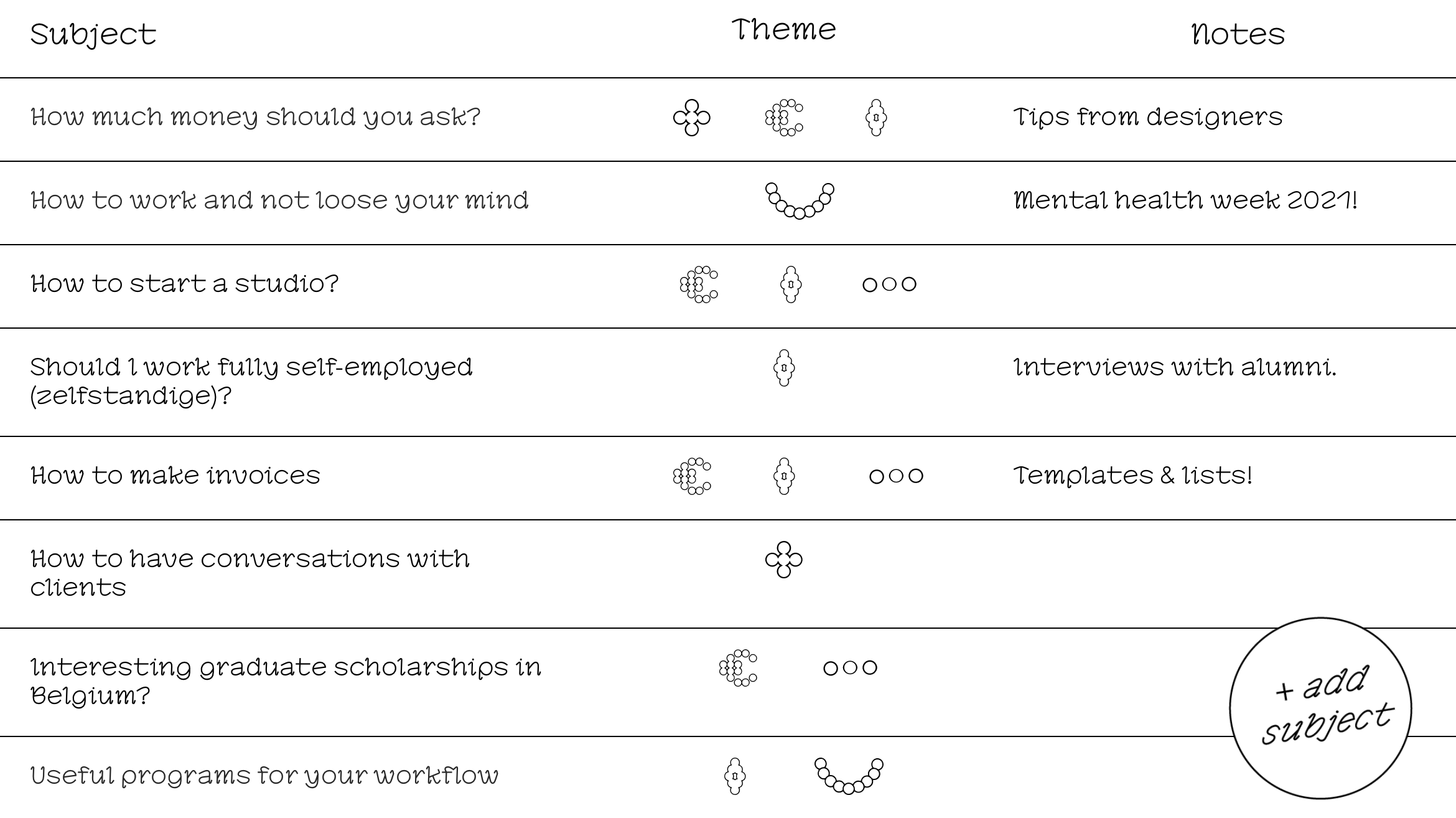Click the beaded C icon in money row

click(x=783, y=118)
